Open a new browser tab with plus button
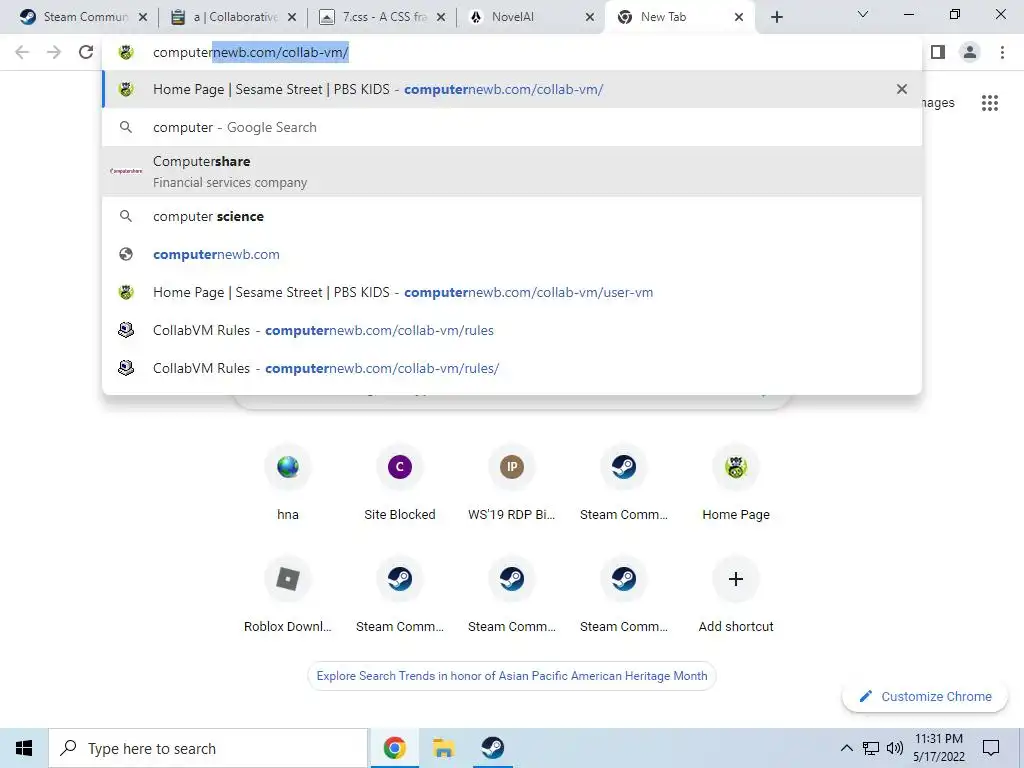This screenshot has height=768, width=1024. (x=776, y=17)
